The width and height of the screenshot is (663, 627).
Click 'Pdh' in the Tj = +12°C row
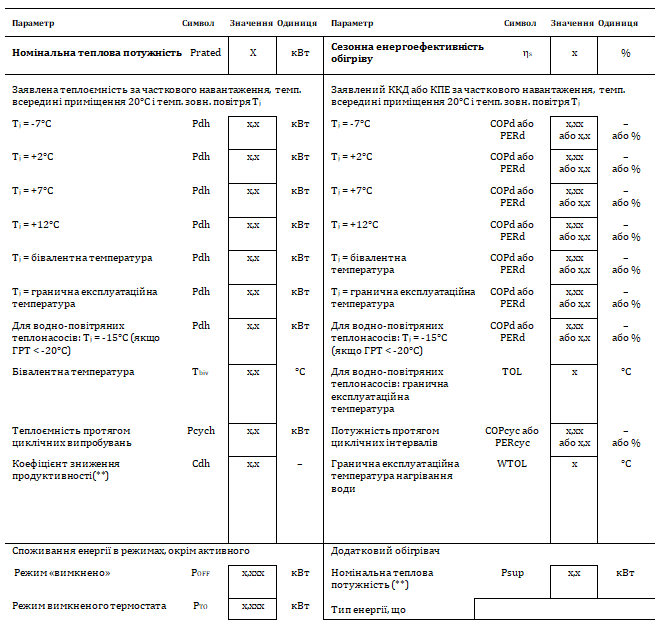(x=201, y=225)
